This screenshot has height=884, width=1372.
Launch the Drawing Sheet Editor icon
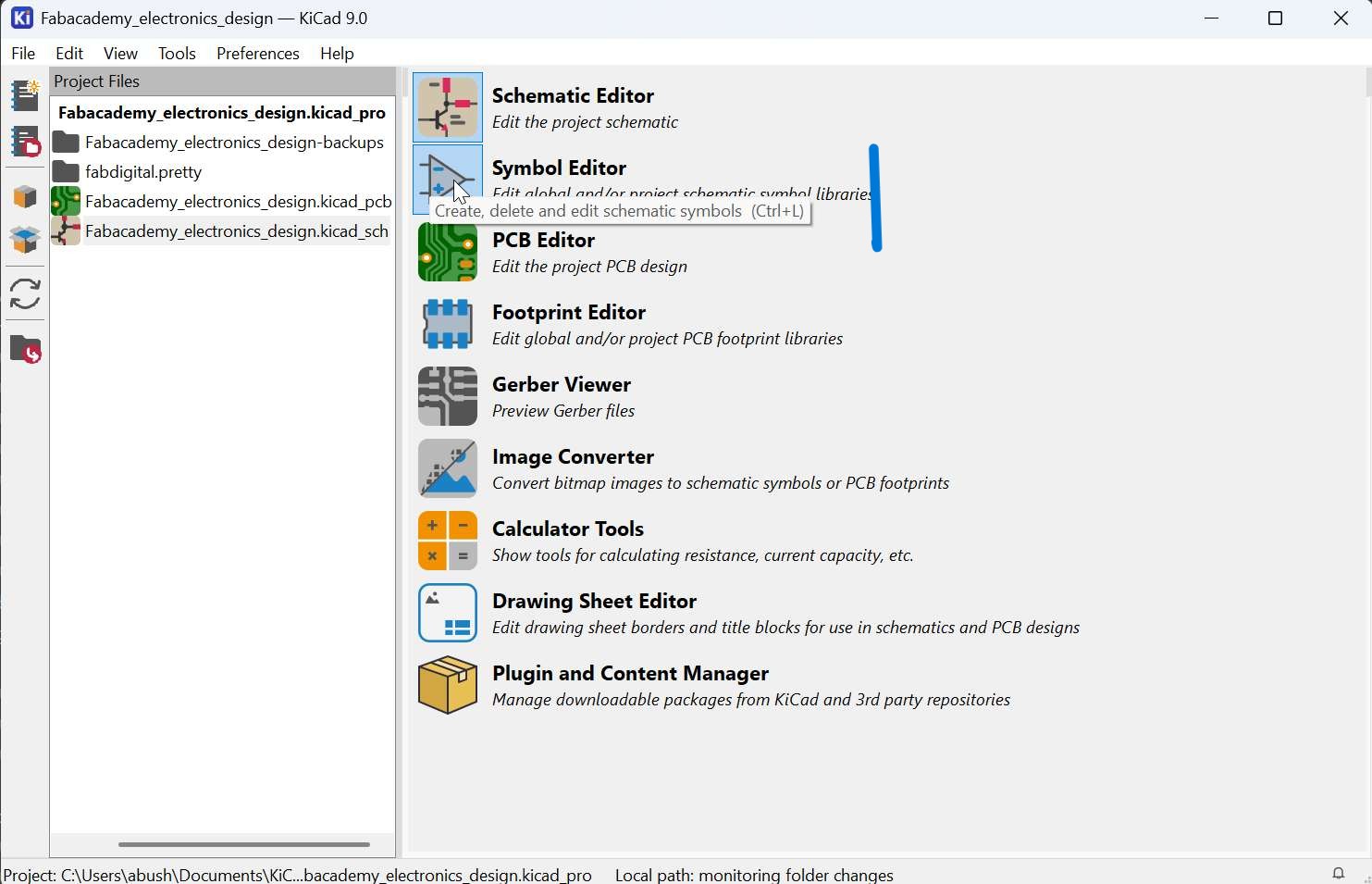point(448,613)
